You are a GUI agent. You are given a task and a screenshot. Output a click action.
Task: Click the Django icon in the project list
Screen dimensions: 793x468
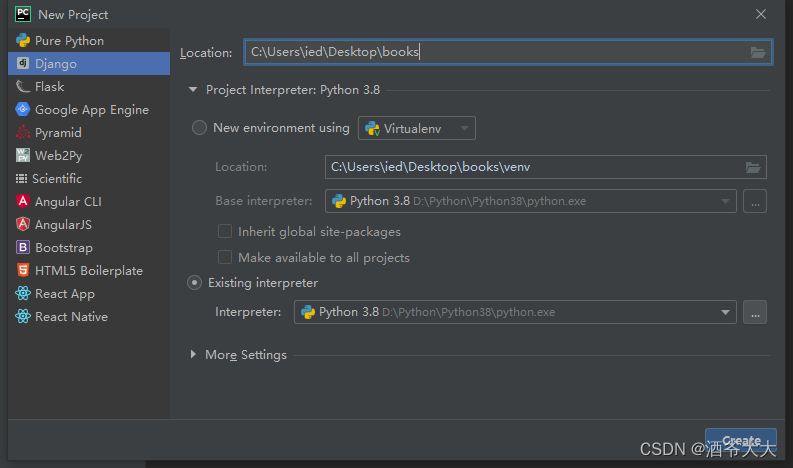[23, 63]
